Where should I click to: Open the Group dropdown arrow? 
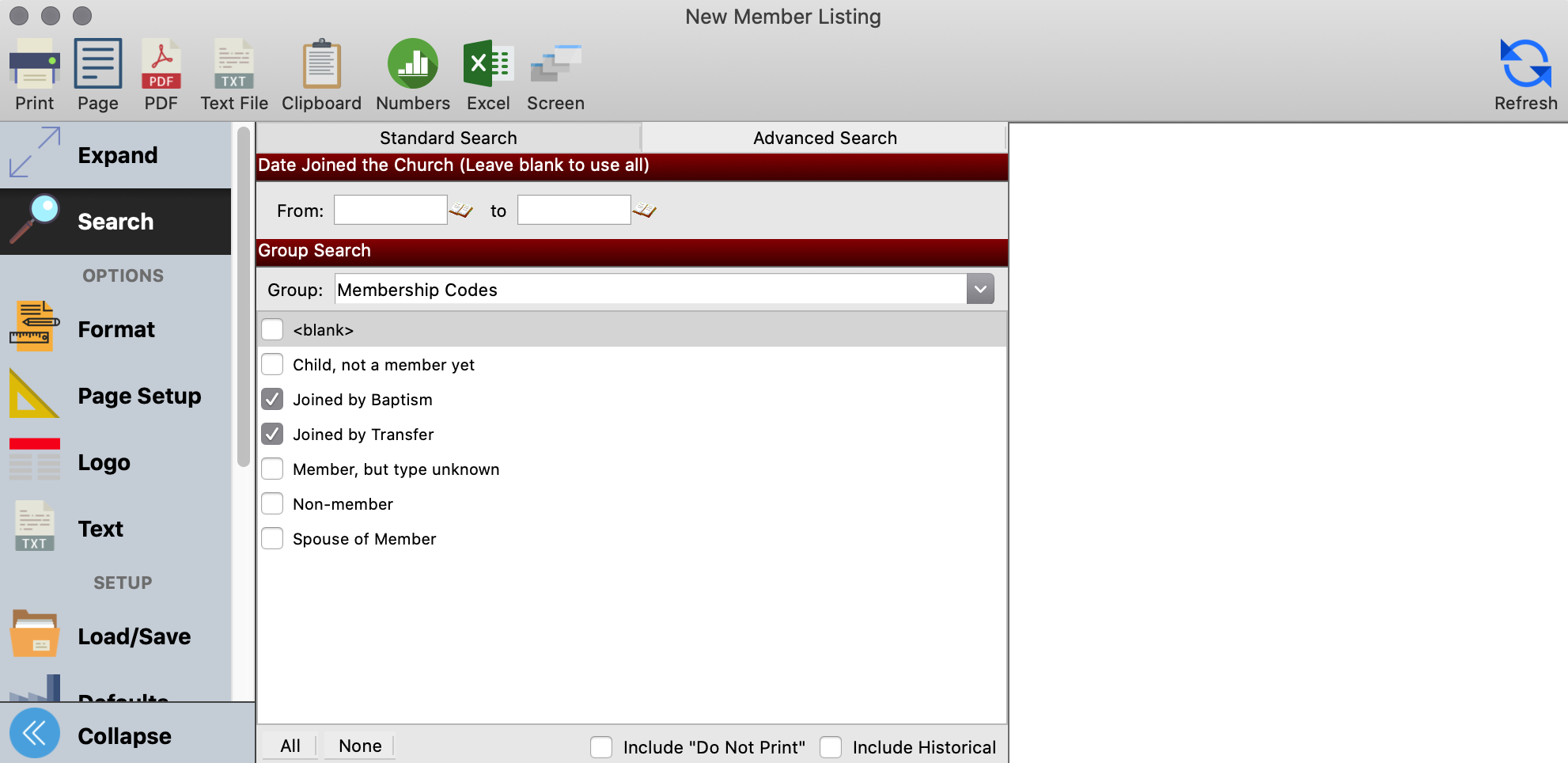980,290
